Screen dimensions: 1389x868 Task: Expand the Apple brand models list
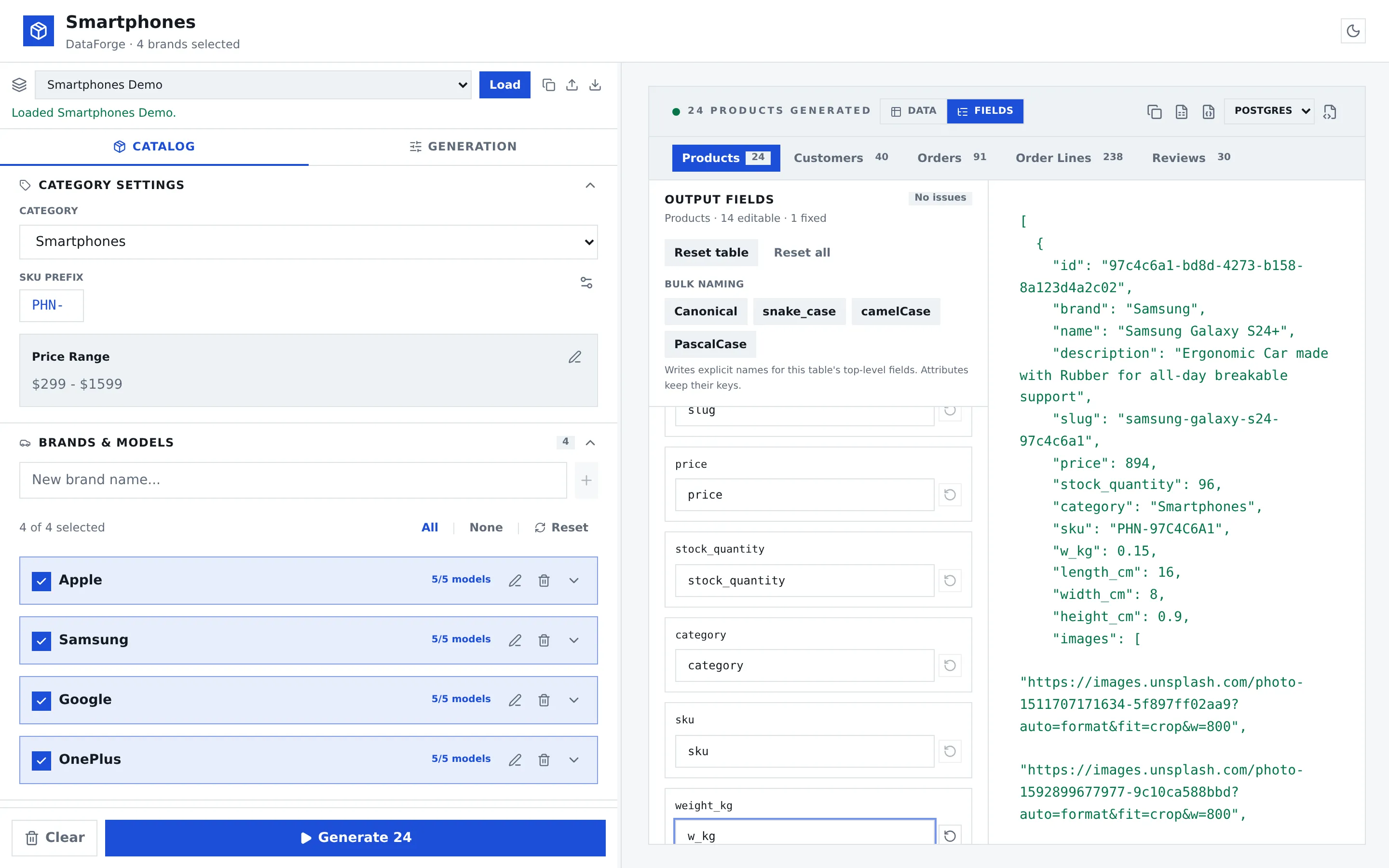[x=573, y=581]
